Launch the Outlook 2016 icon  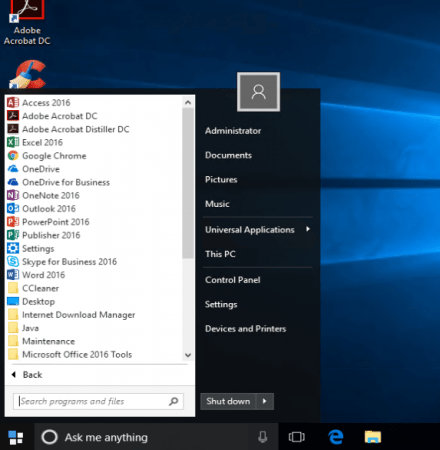13,209
